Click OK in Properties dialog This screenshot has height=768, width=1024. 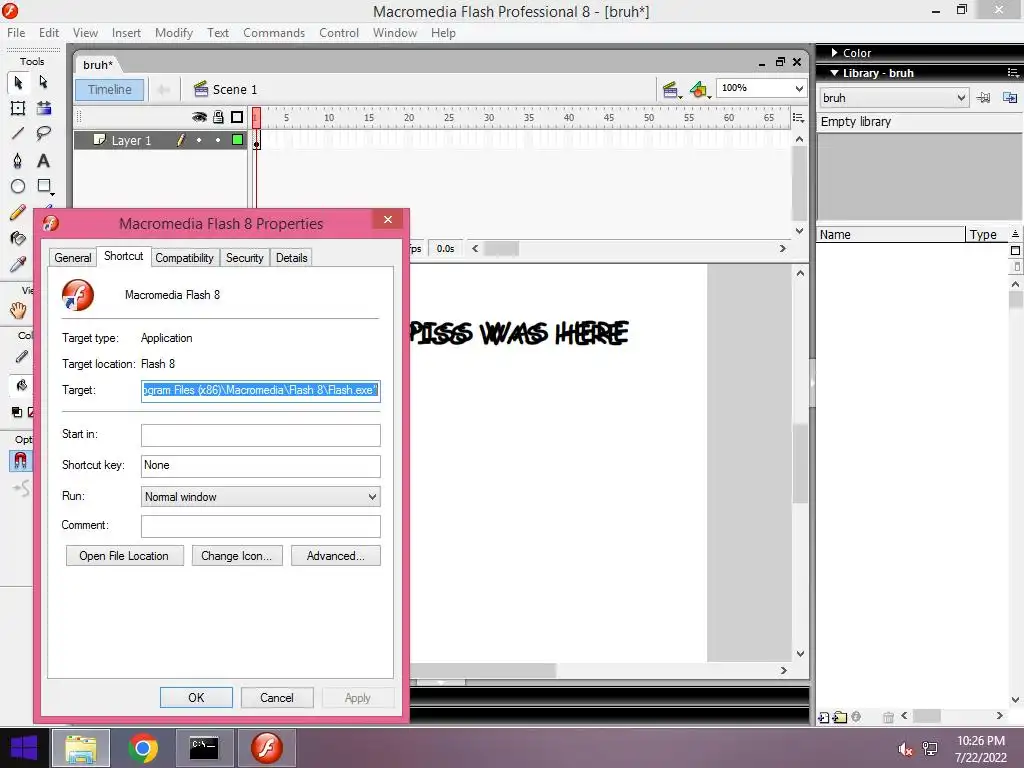pos(197,697)
